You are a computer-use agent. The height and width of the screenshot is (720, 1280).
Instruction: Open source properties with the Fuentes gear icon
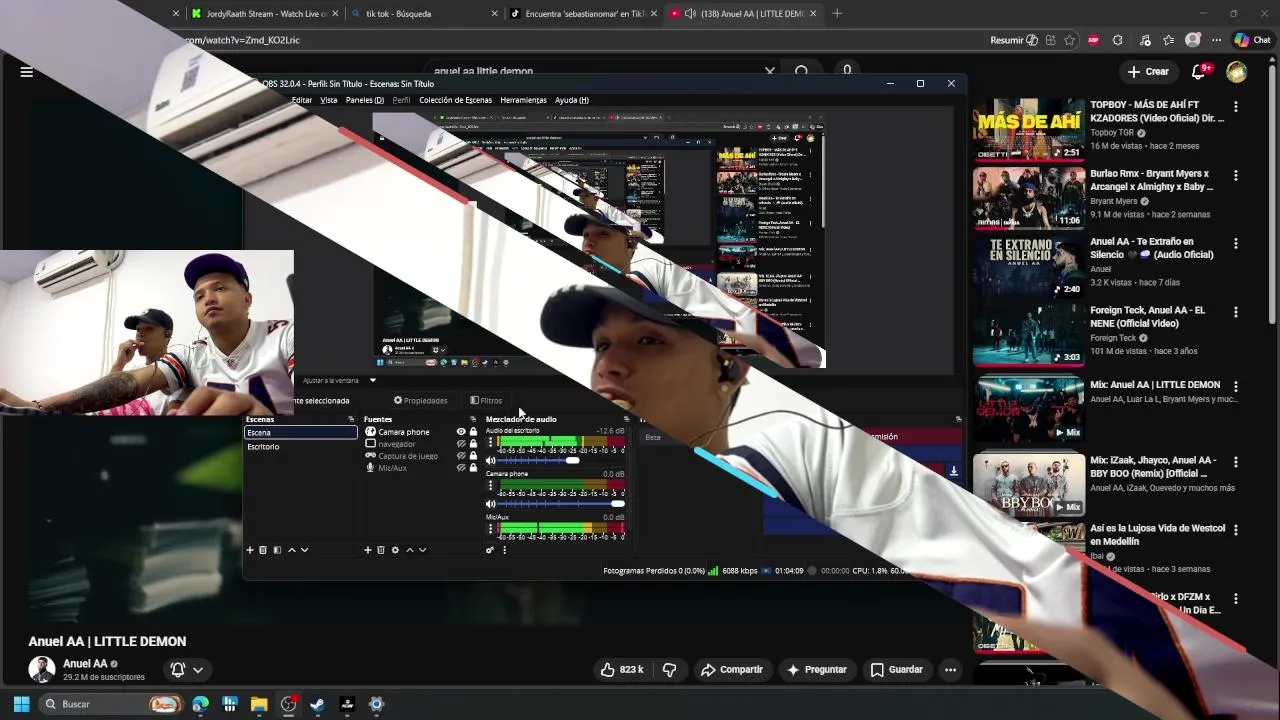tap(395, 550)
